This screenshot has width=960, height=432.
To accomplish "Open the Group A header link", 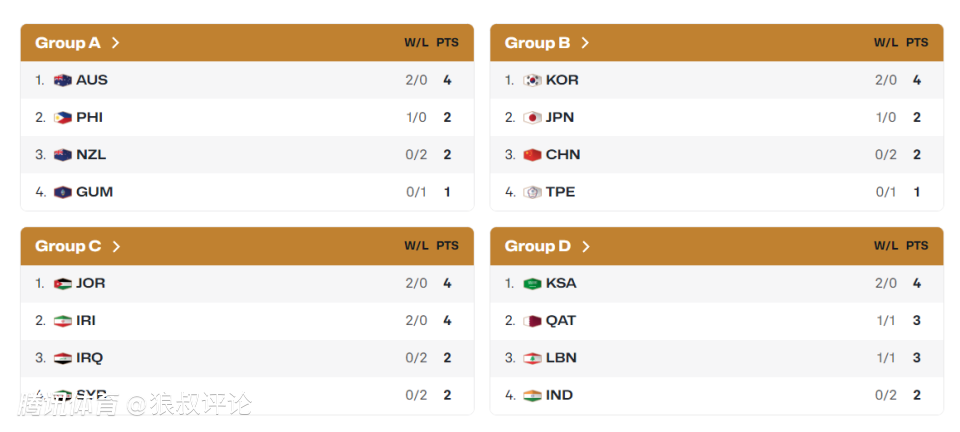I will pyautogui.click(x=68, y=43).
